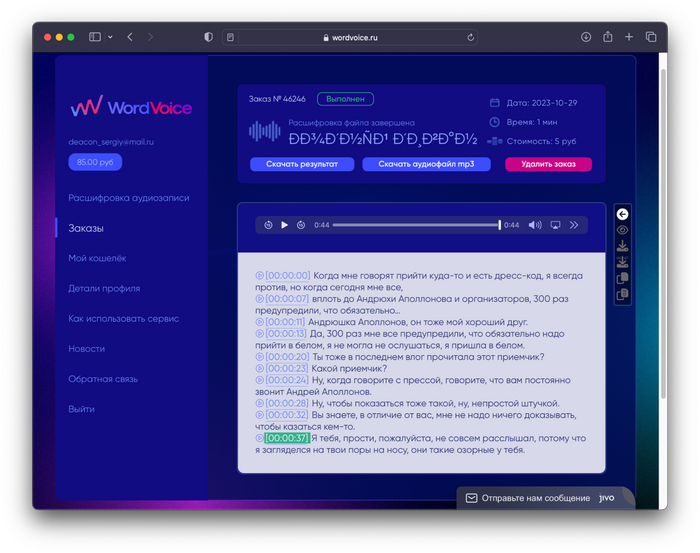Viewport: 700px width, 553px height.
Task: Toggle the Safari sidebar button
Action: click(95, 37)
